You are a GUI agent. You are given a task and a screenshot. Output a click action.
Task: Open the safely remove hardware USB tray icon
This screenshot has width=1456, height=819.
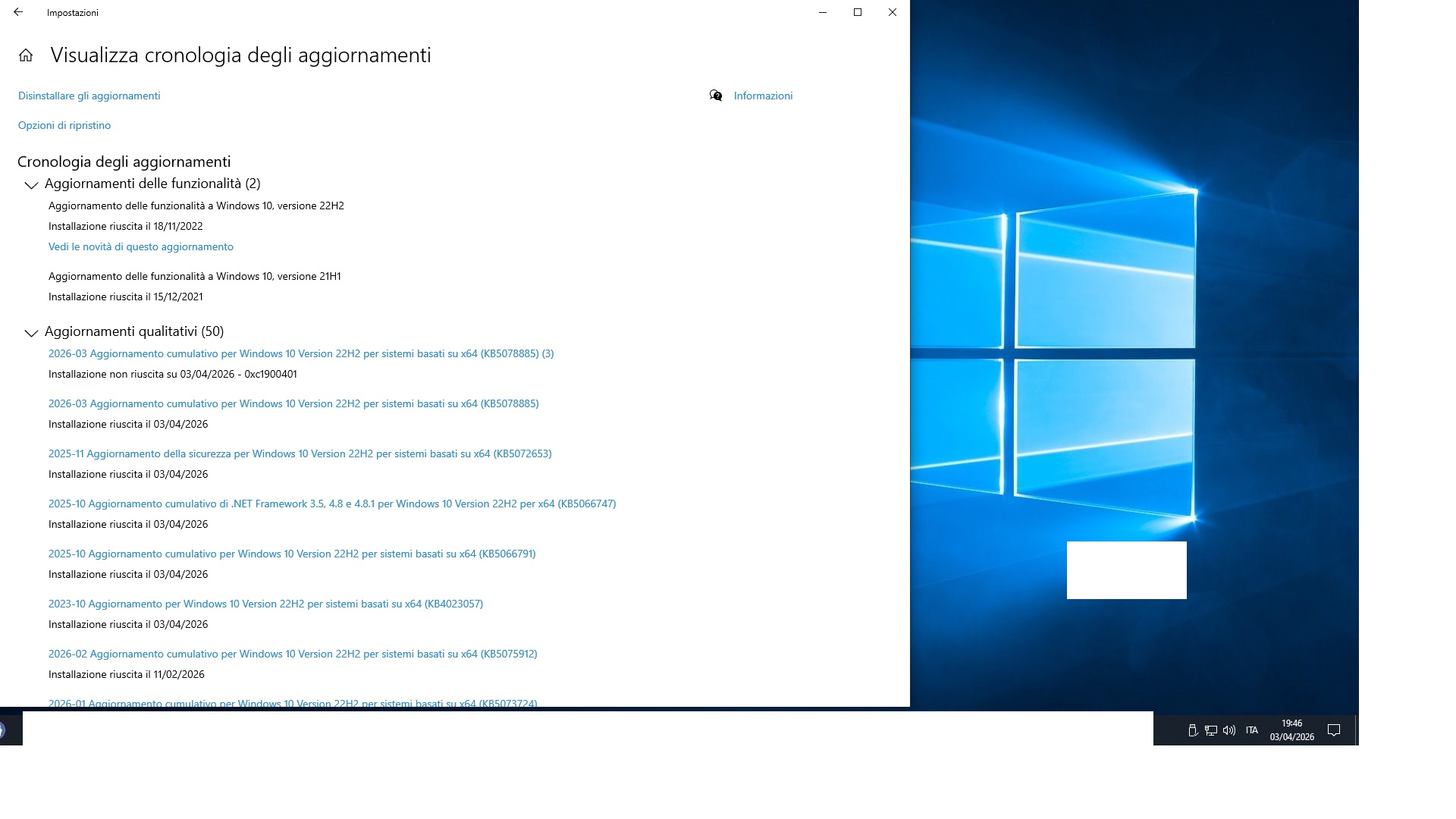click(1192, 730)
